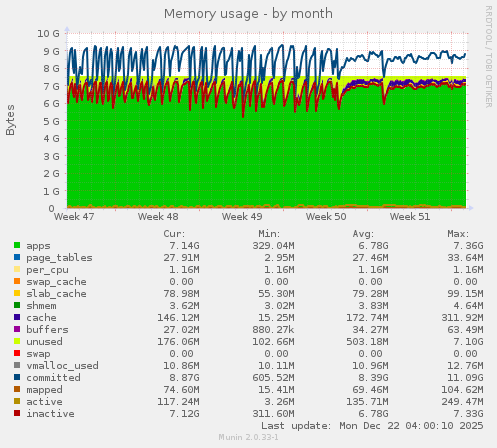497x448 pixels.
Task: Click the committed navy legend swatch
Action: click(x=17, y=377)
